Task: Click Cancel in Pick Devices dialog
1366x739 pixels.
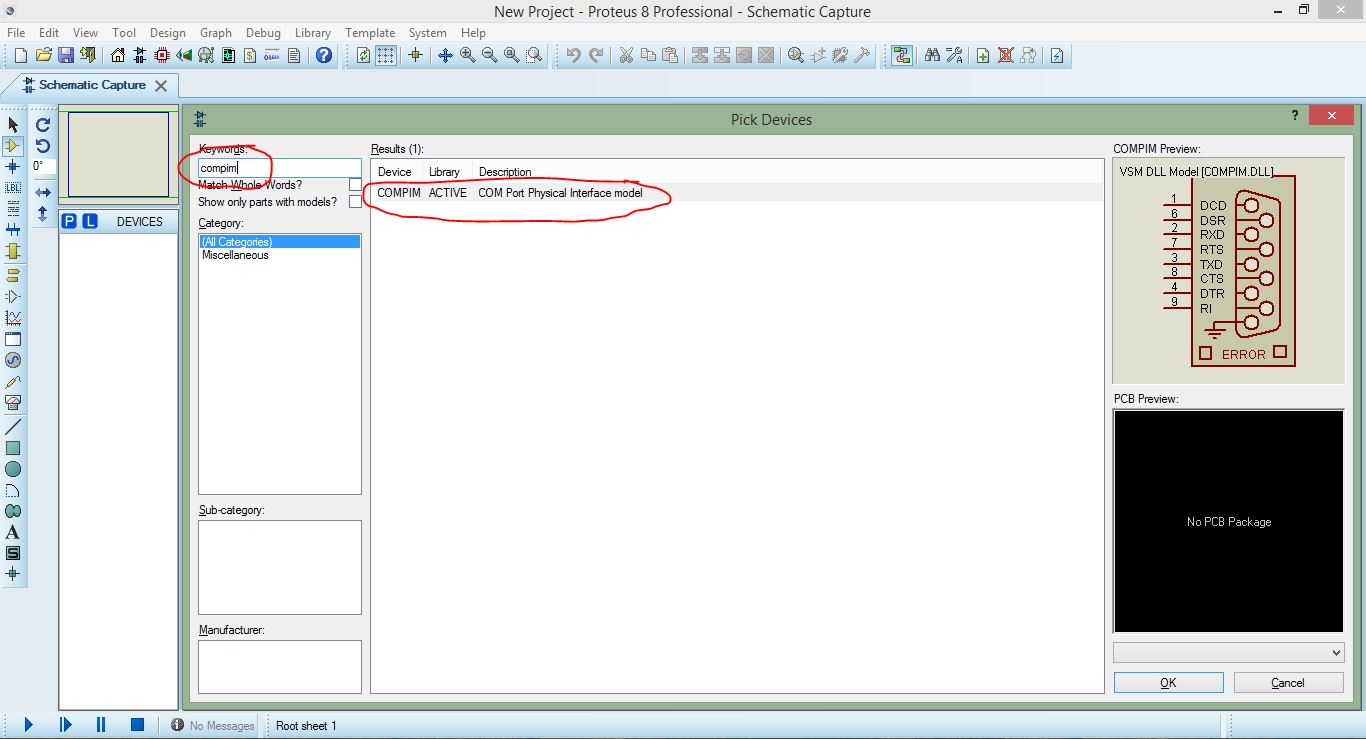Action: pyautogui.click(x=1288, y=682)
